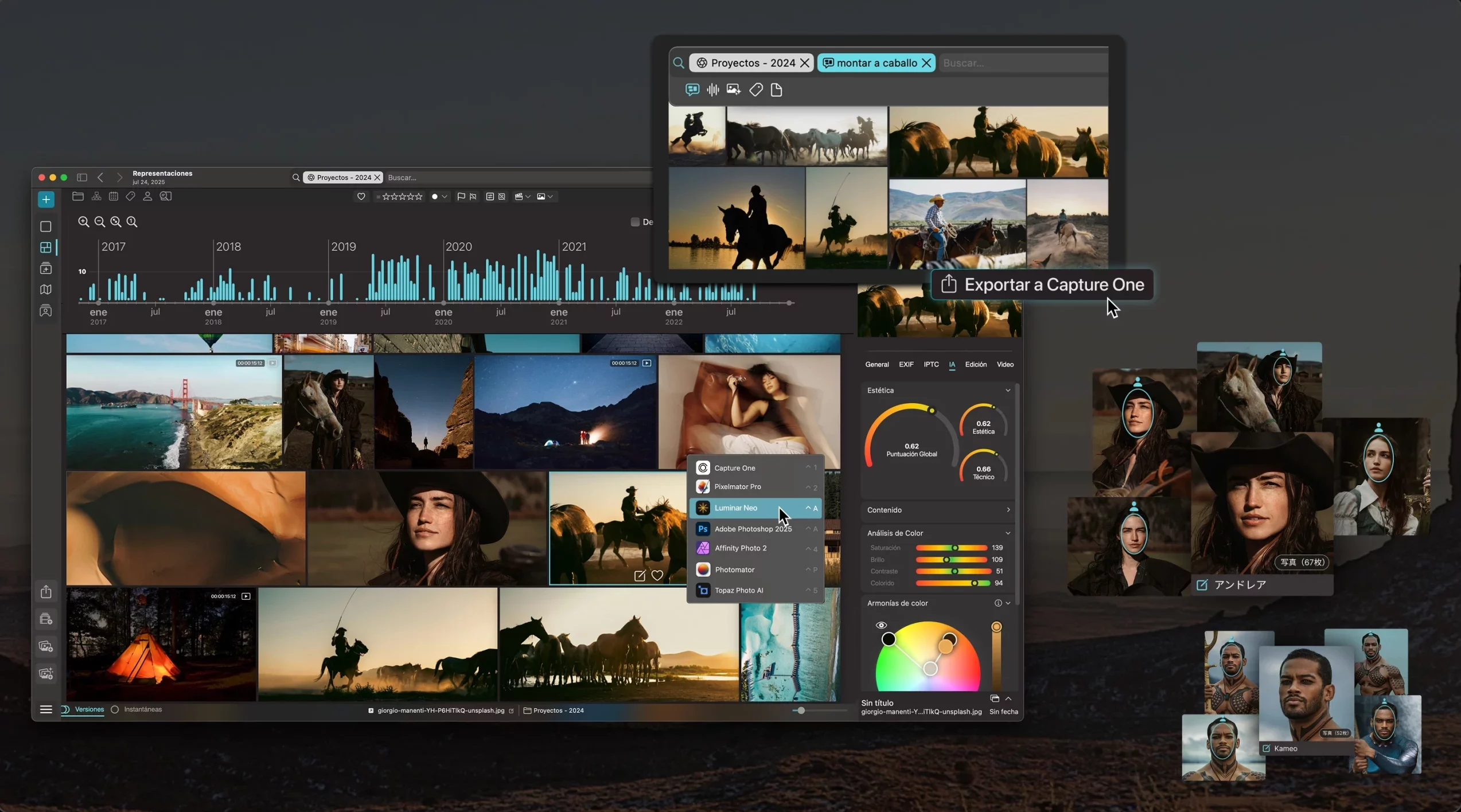This screenshot has width=1461, height=812.
Task: Click the timeline zoom out magnifier
Action: (x=100, y=221)
